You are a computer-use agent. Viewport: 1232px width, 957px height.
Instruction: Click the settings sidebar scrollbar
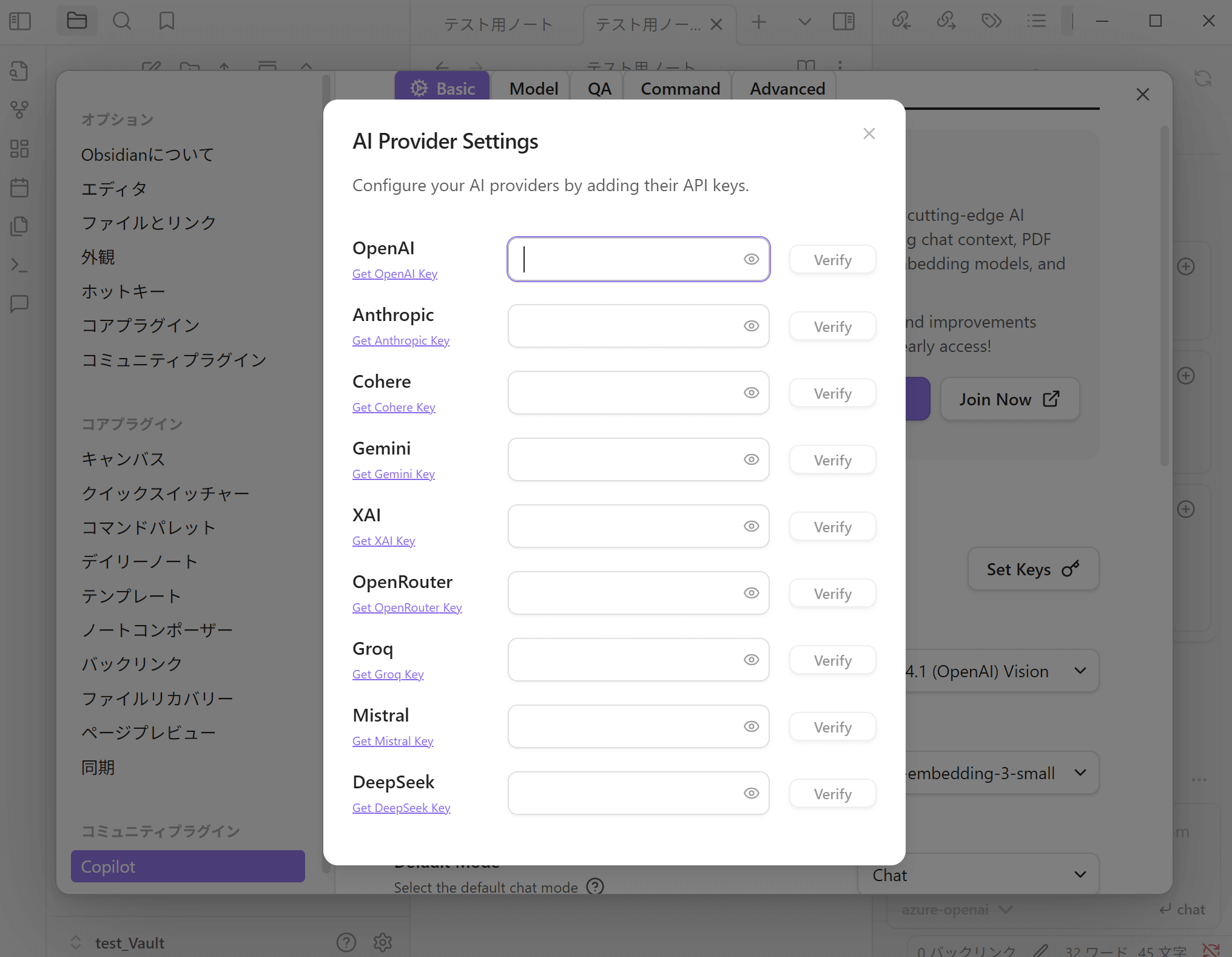326,473
